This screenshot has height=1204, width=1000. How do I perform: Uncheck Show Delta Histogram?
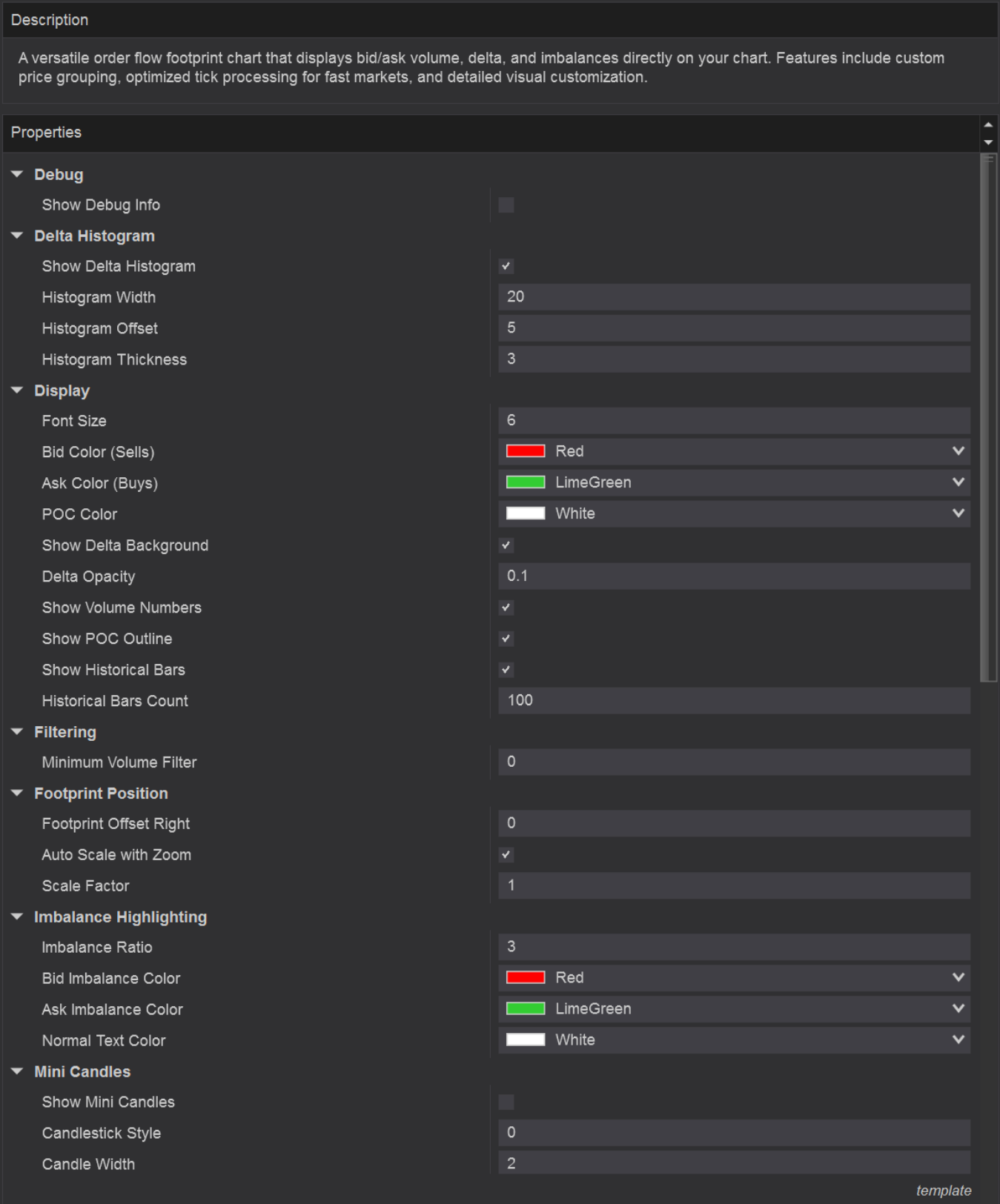tap(506, 267)
